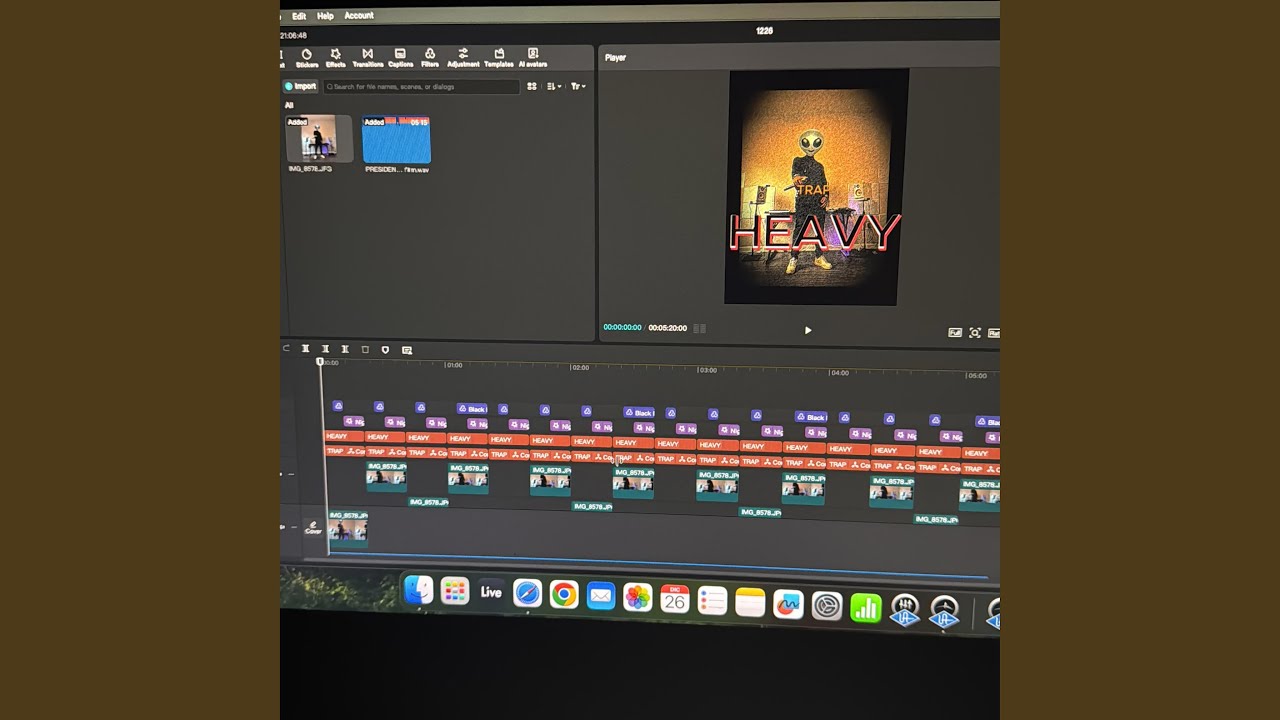The image size is (1280, 720).
Task: Select the main track IMG_8578 clip
Action: click(x=348, y=528)
